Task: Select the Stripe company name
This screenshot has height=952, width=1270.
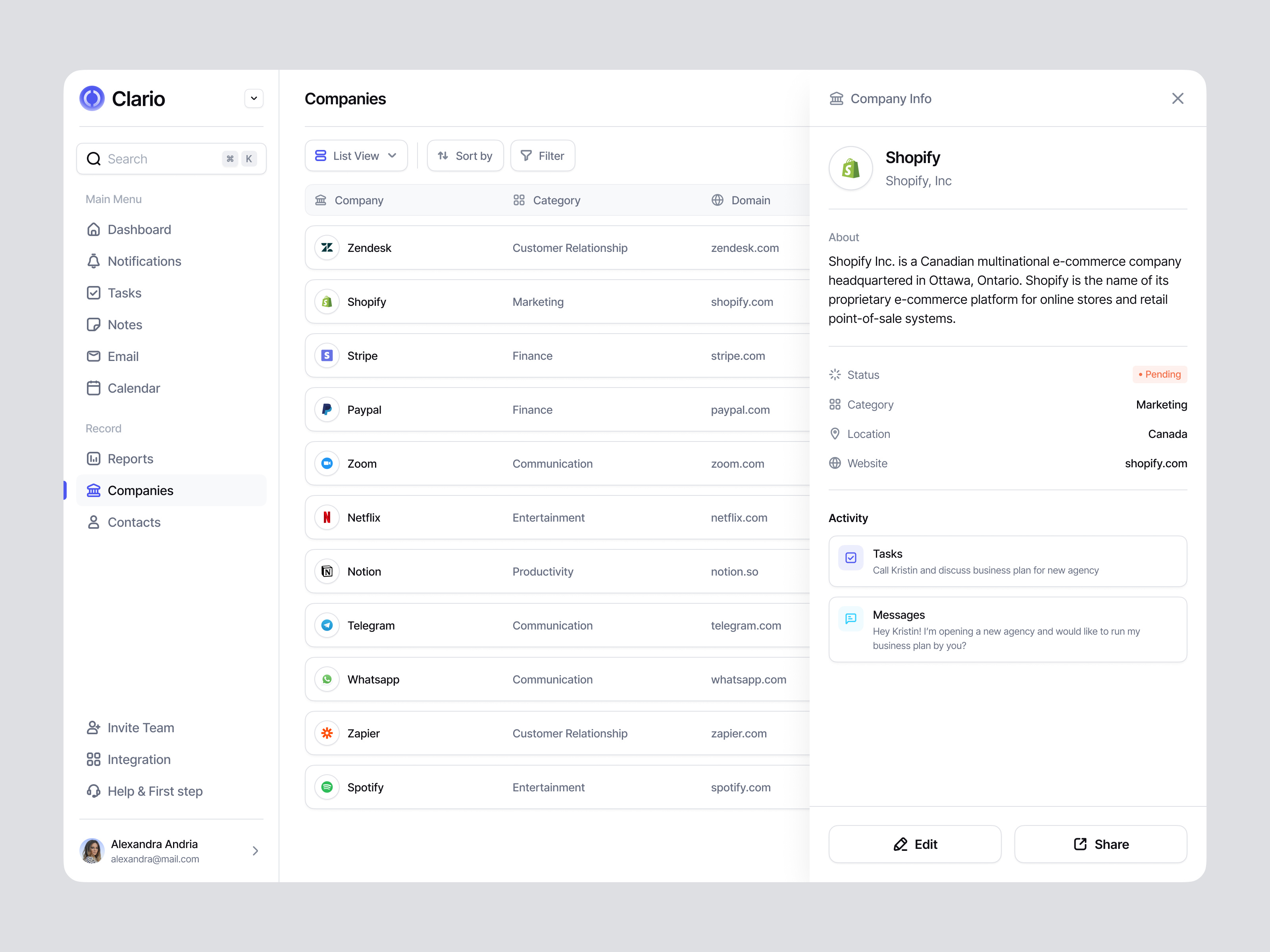Action: point(362,356)
